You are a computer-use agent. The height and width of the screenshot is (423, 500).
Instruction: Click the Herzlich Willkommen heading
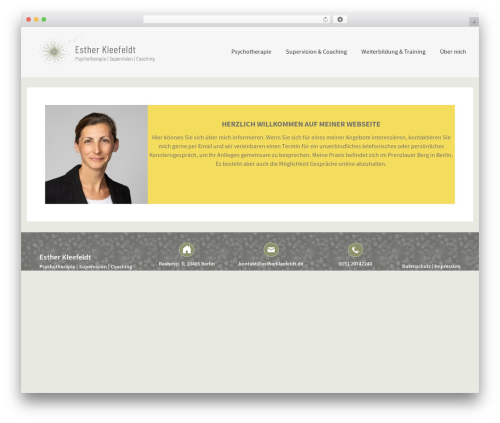pyautogui.click(x=301, y=124)
